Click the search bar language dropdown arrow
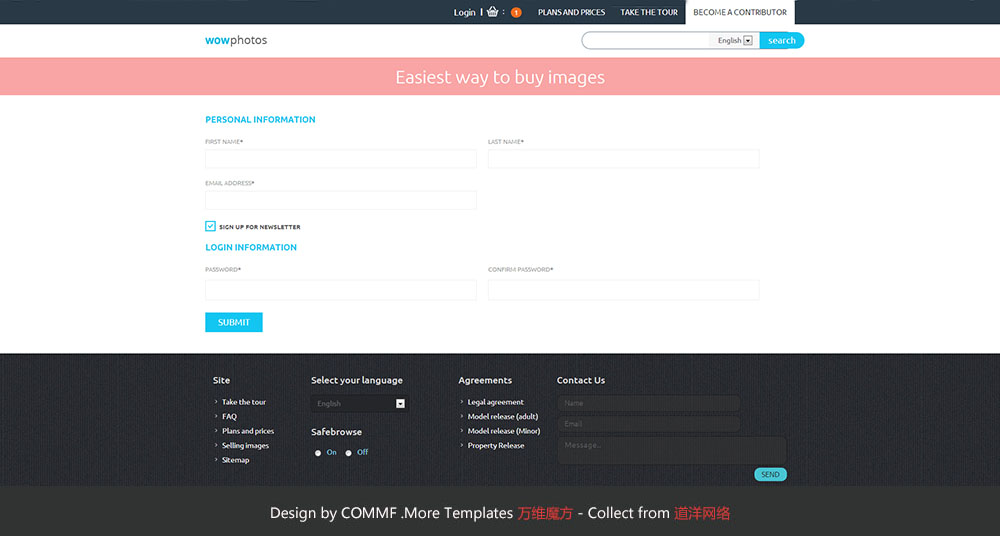The width and height of the screenshot is (1000, 536). [x=748, y=41]
